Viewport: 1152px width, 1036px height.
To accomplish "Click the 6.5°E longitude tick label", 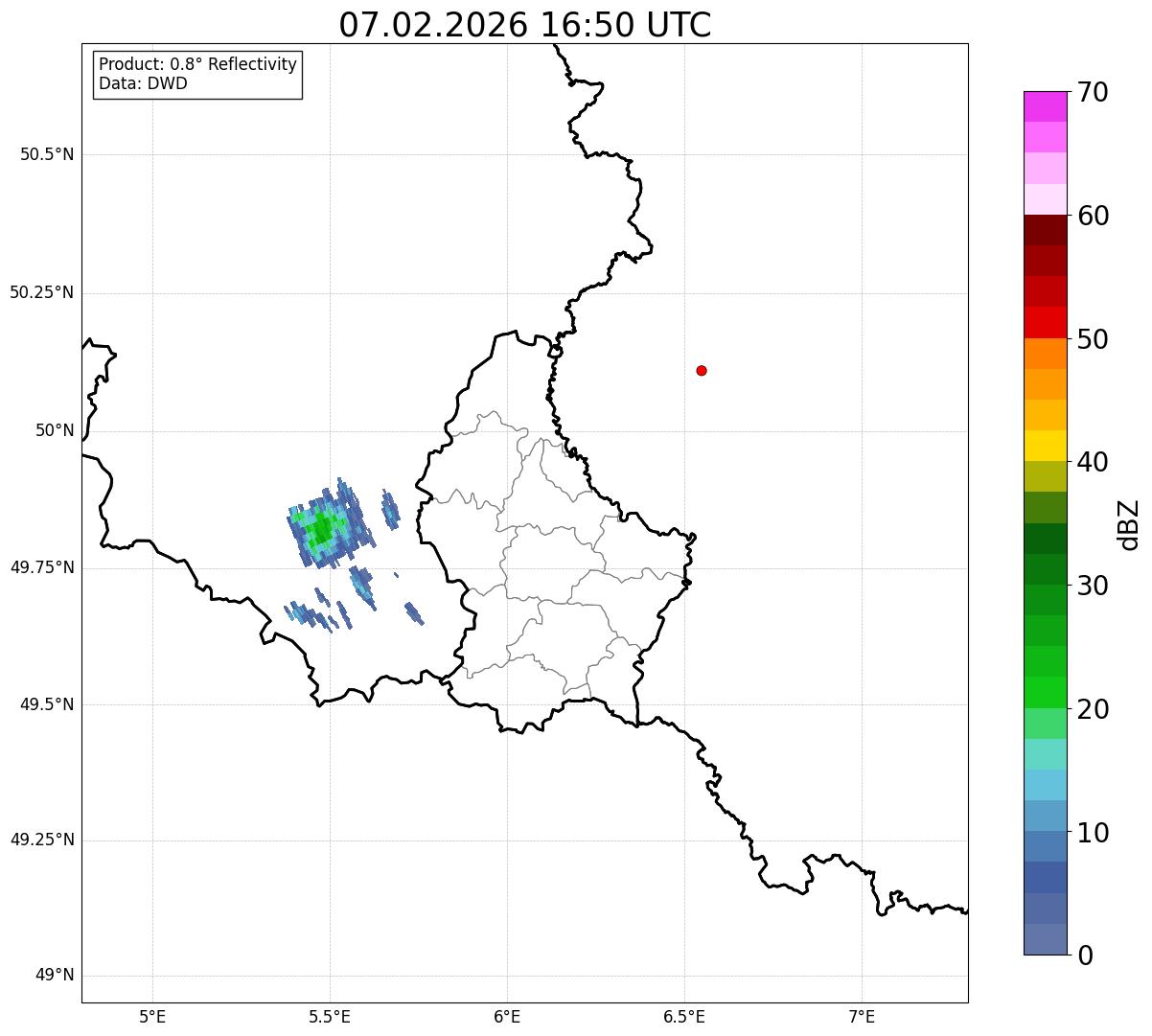I will coord(684,1017).
